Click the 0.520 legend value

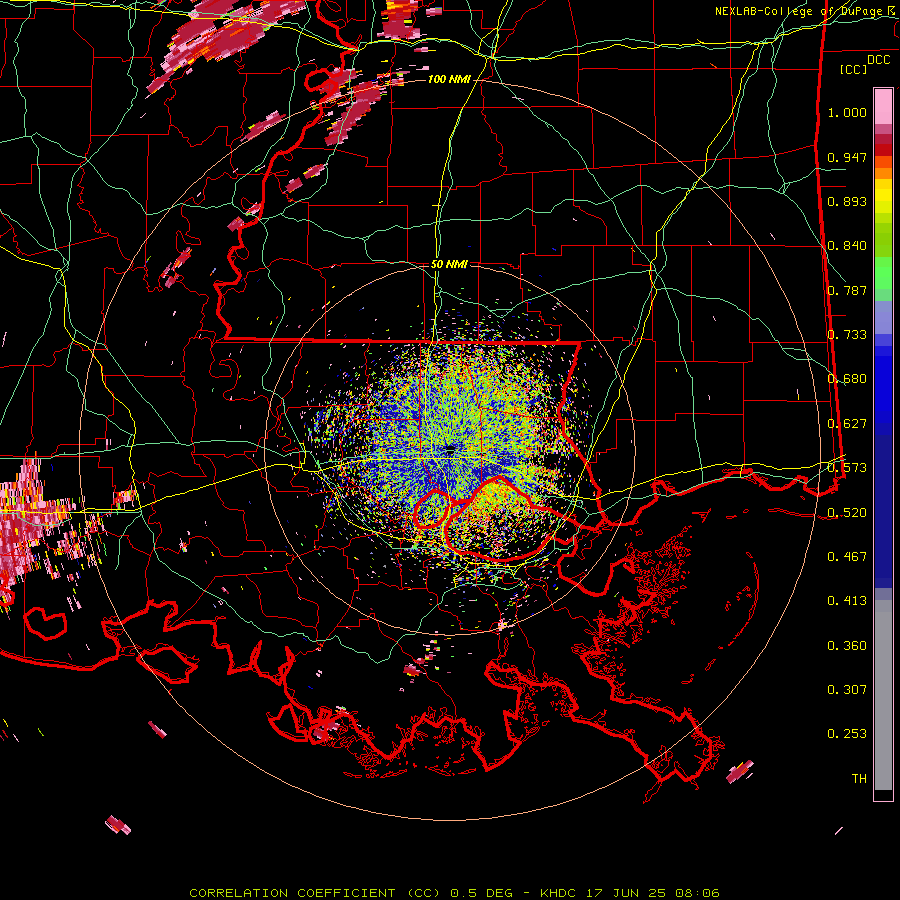(847, 511)
